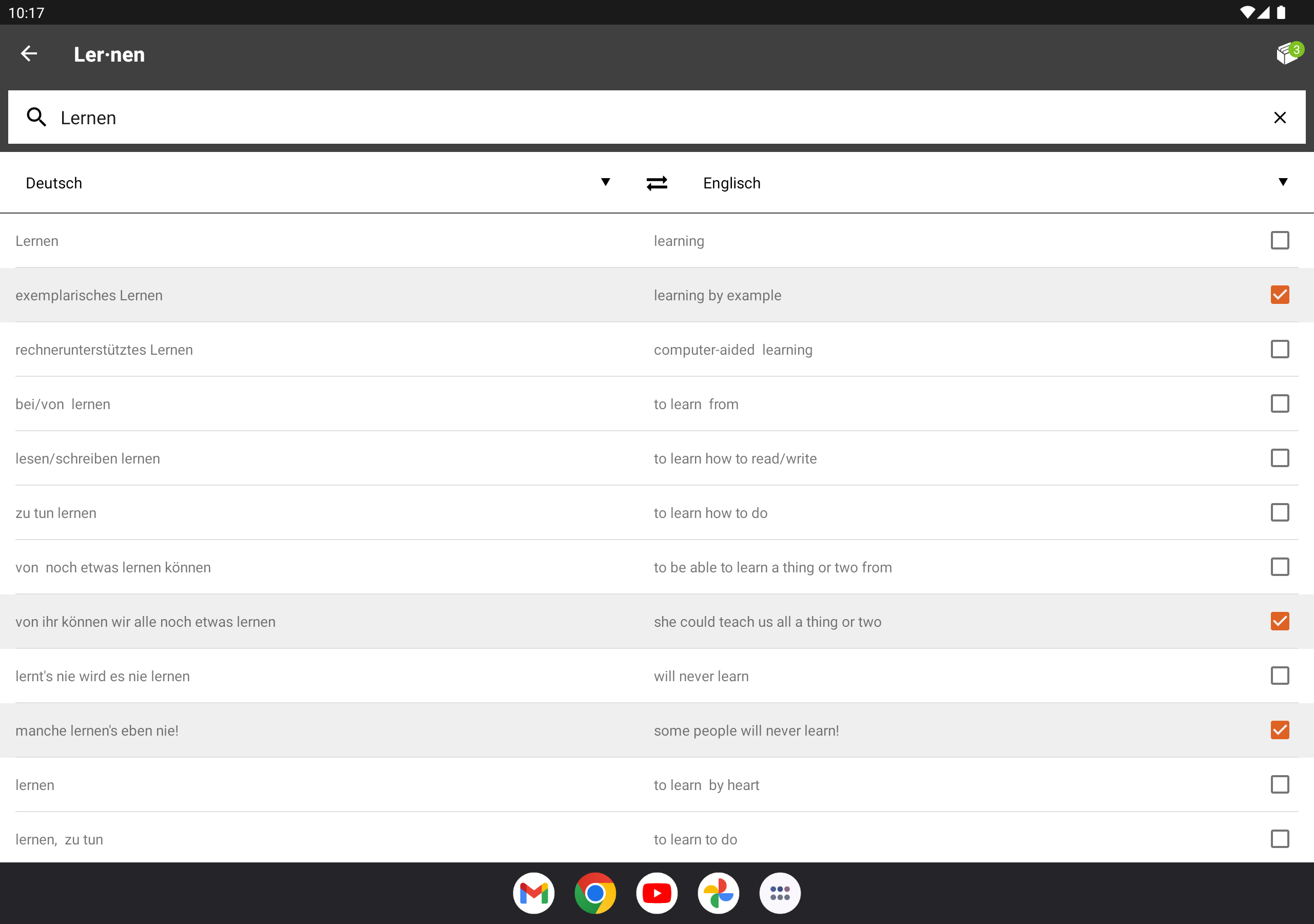This screenshot has height=924, width=1314.
Task: Open the app drawer icon
Action: [780, 893]
